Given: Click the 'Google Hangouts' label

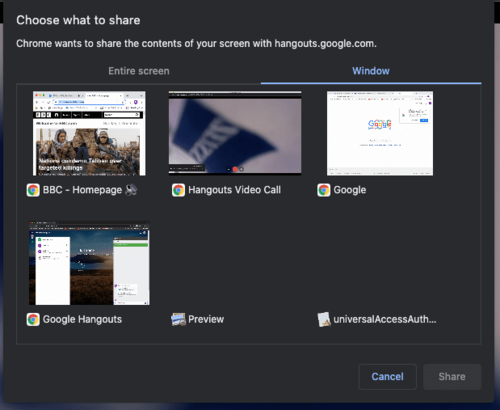Looking at the screenshot, I should point(82,319).
